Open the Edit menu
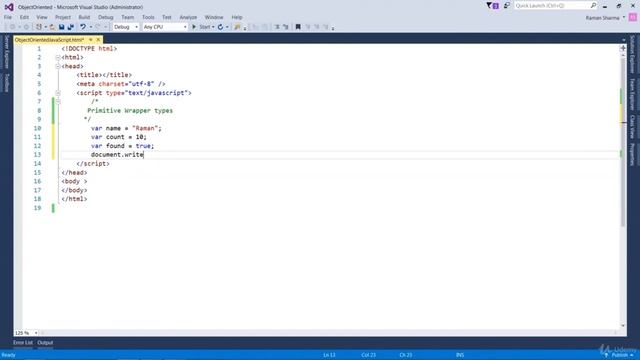 tap(24, 17)
